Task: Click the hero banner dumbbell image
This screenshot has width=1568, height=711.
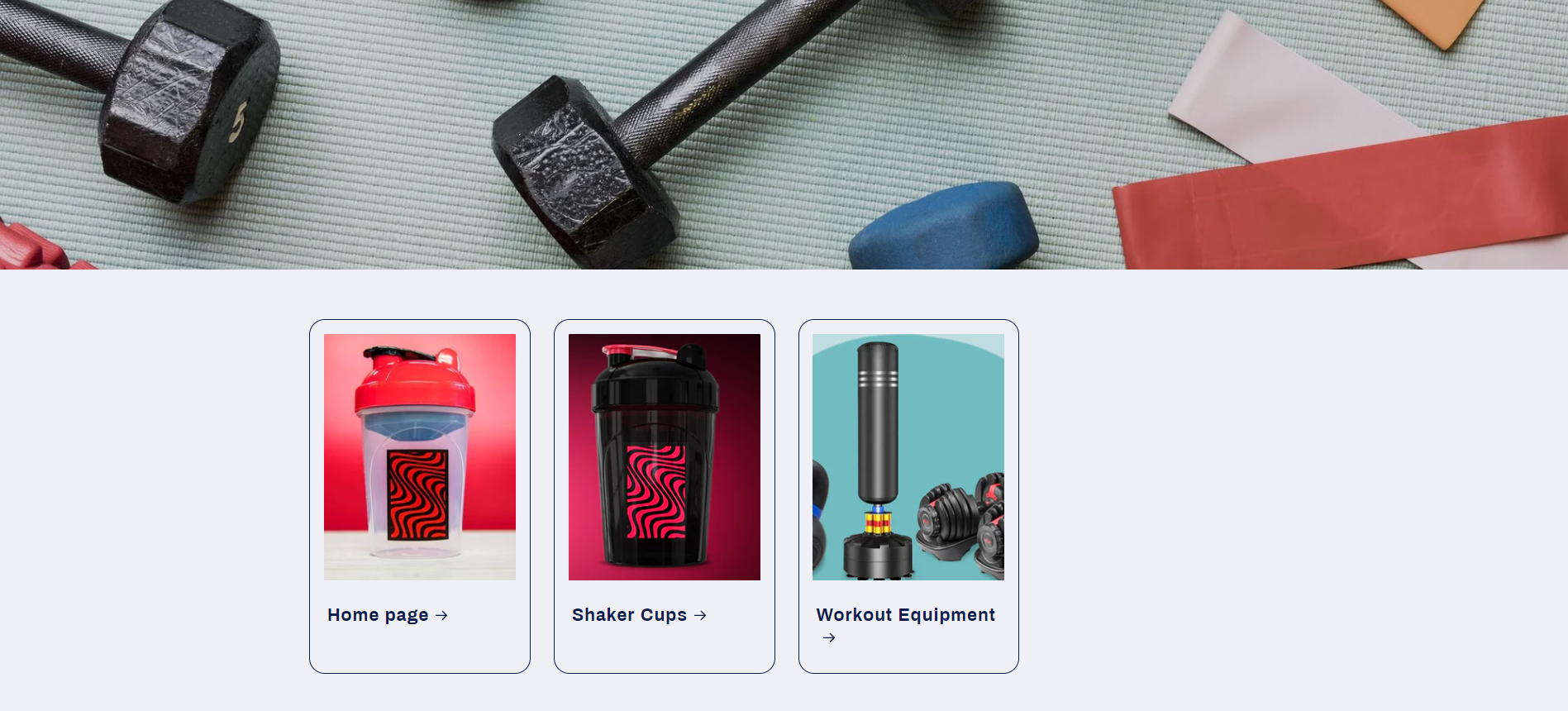Action: [x=784, y=135]
